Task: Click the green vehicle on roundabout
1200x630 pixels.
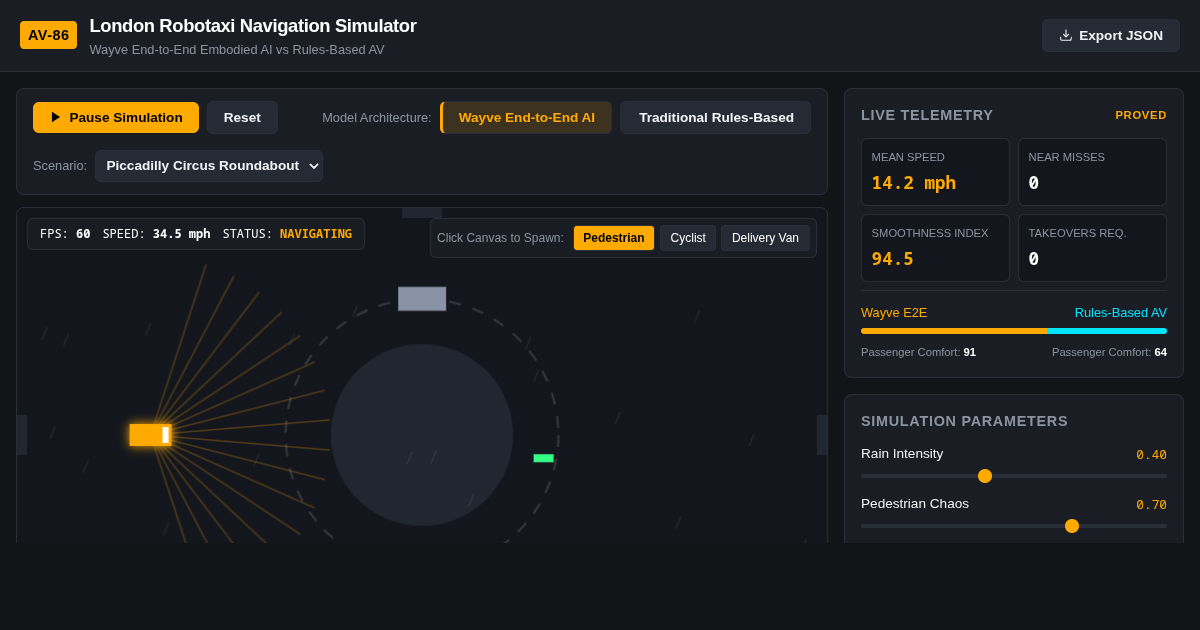Action: coord(543,458)
